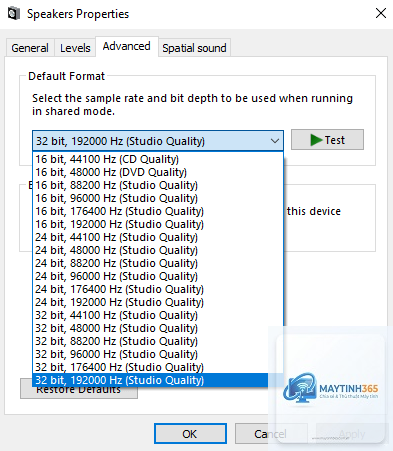The height and width of the screenshot is (451, 393).
Task: Choose 32 bit, 88200 Hz format
Action: pos(158,341)
